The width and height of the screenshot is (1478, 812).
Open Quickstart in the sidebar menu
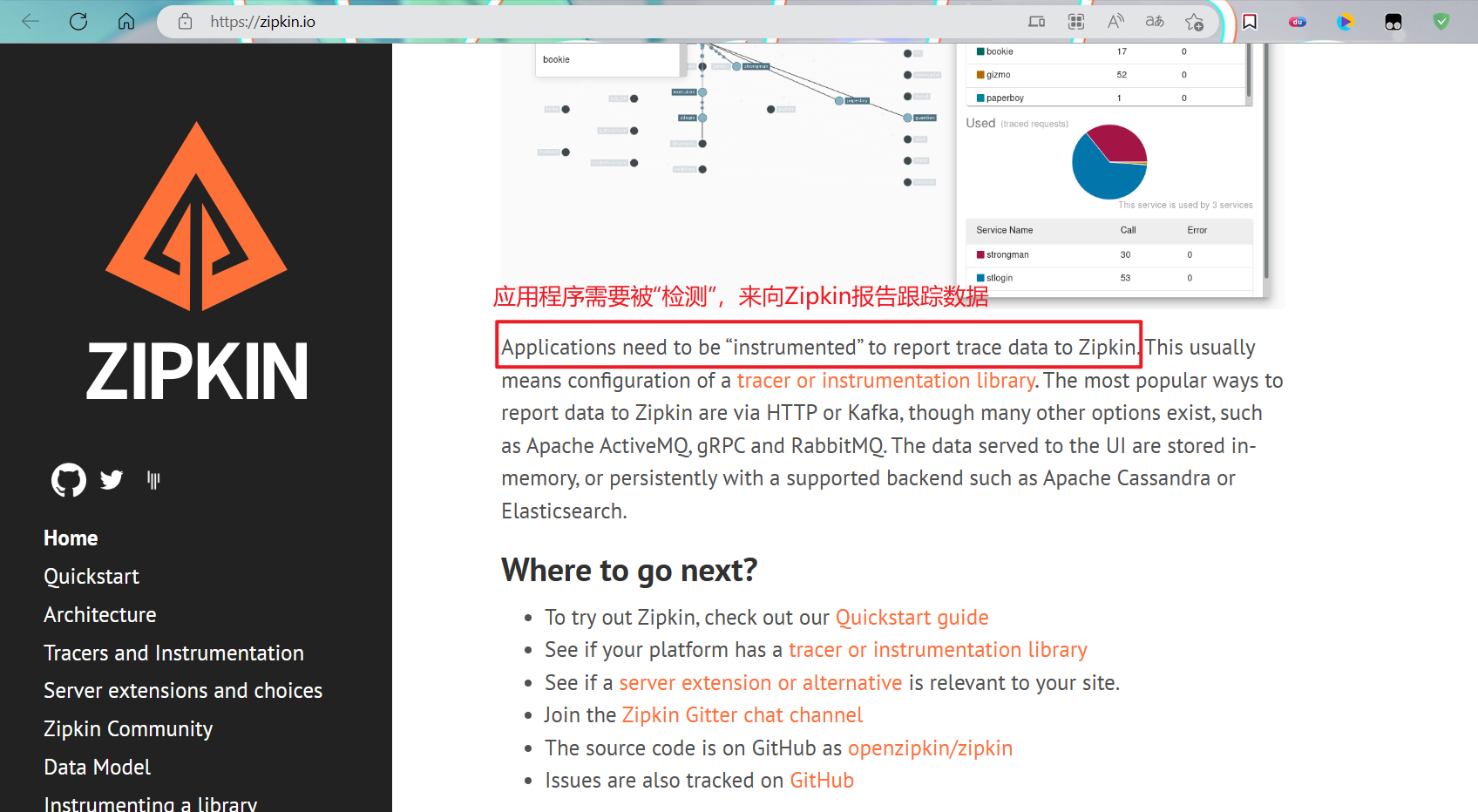92,577
